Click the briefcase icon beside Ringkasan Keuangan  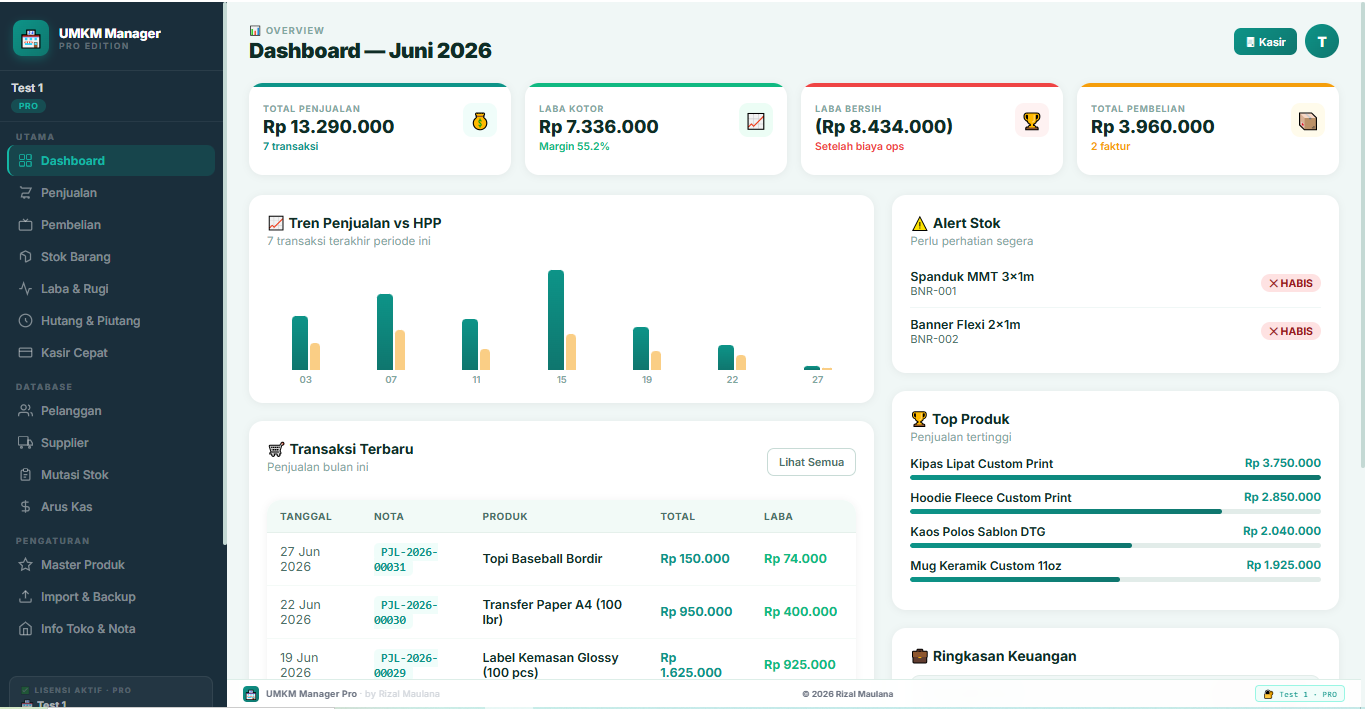(x=919, y=657)
